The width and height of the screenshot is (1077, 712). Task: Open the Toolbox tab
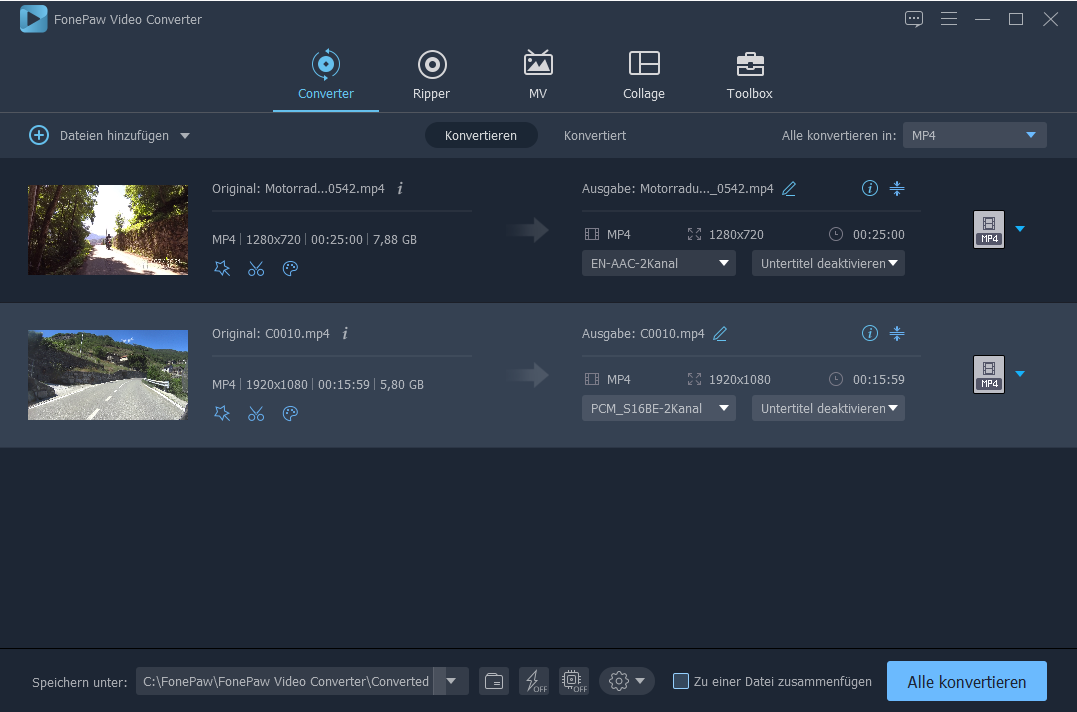749,76
